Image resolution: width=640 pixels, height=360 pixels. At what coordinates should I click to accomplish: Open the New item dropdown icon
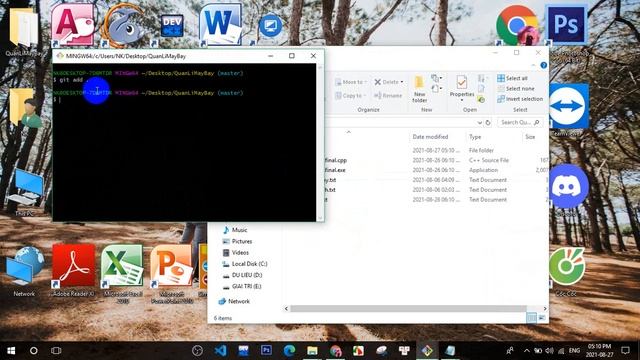pos(436,78)
